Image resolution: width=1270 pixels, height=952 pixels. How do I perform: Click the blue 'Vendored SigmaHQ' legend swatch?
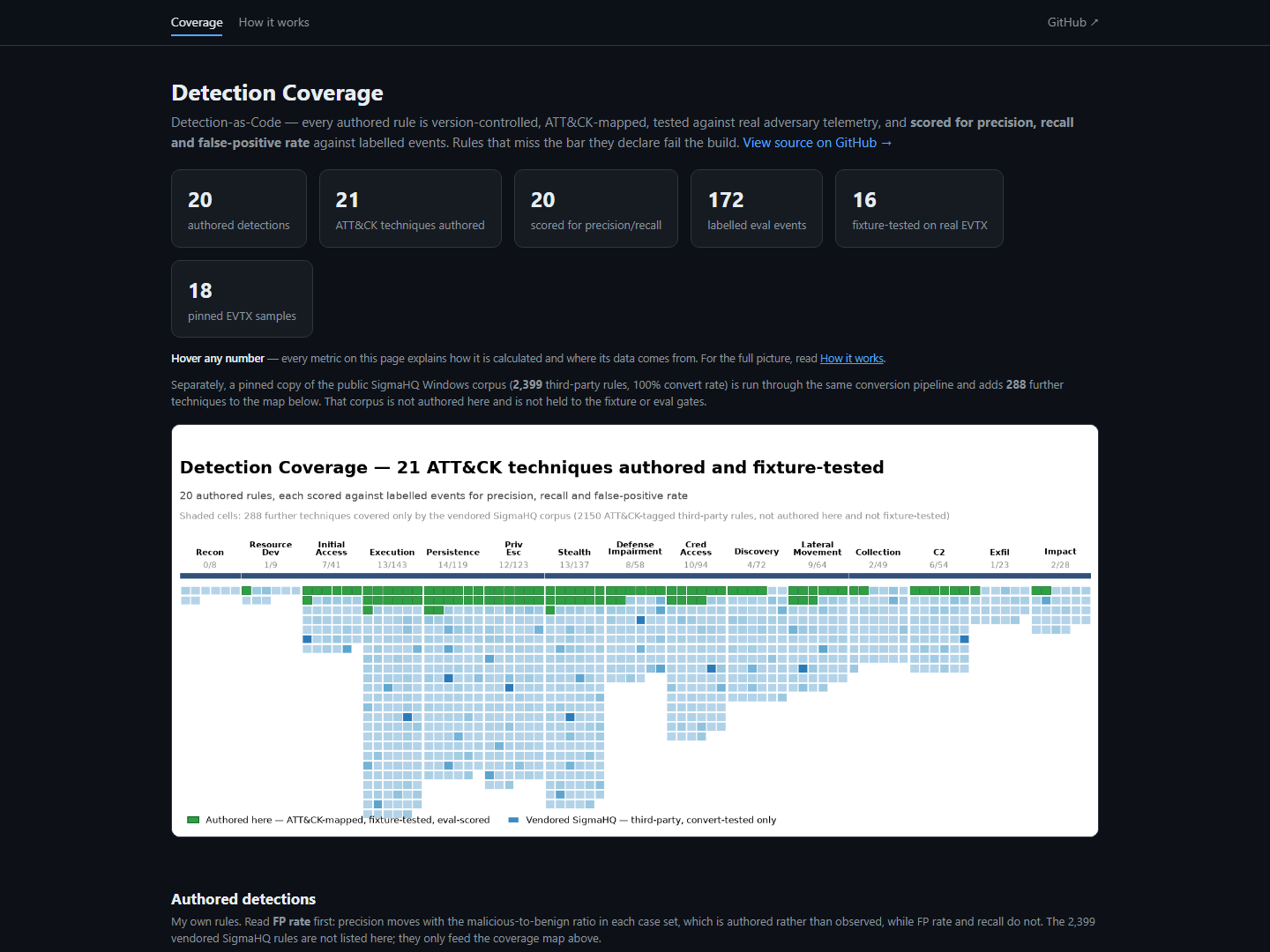click(x=513, y=820)
